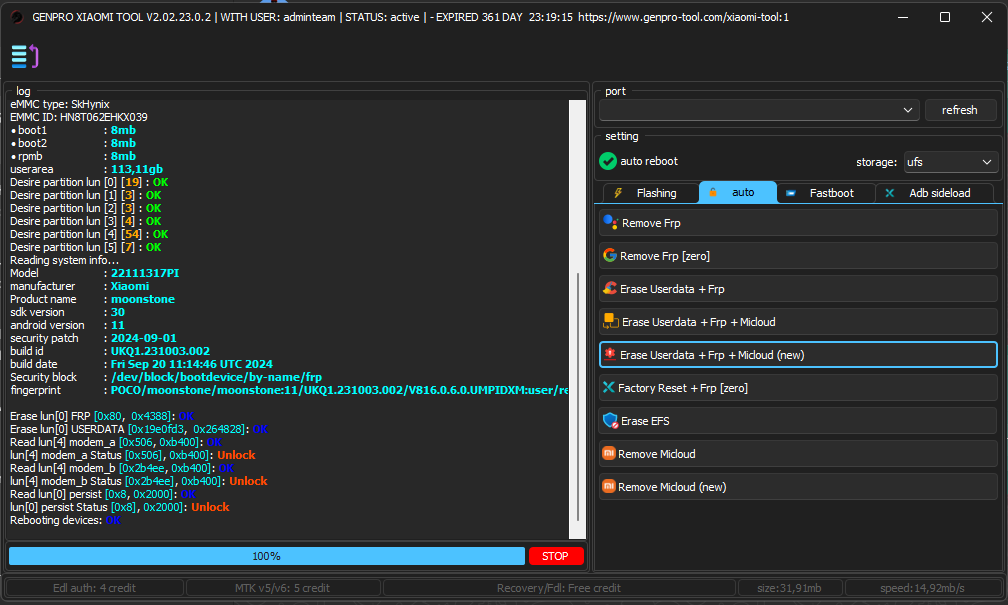The width and height of the screenshot is (1008, 605).
Task: Run the Erase EFS operation
Action: pos(798,420)
